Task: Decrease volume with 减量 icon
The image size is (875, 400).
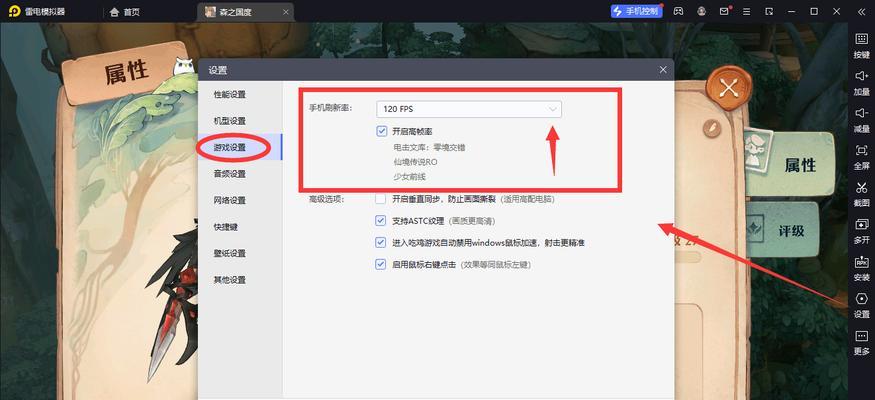Action: 861,118
